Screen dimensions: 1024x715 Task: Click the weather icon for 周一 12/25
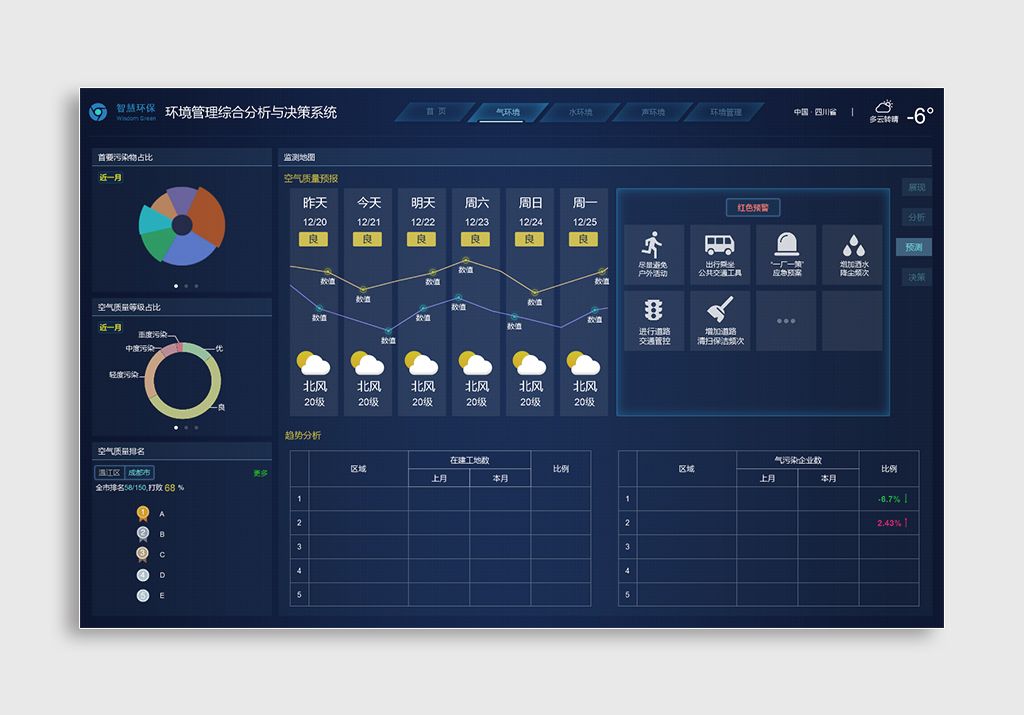pyautogui.click(x=584, y=363)
